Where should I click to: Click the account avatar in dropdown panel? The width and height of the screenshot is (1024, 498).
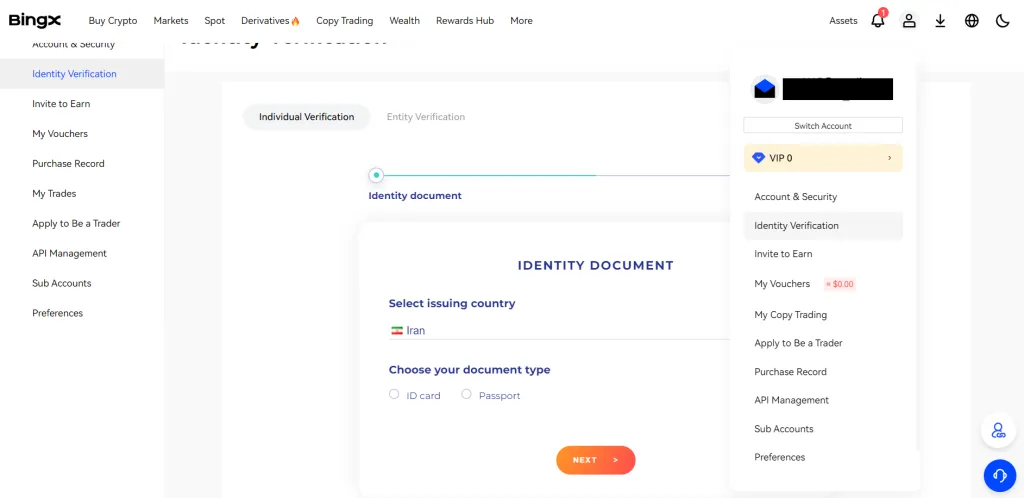tap(764, 89)
